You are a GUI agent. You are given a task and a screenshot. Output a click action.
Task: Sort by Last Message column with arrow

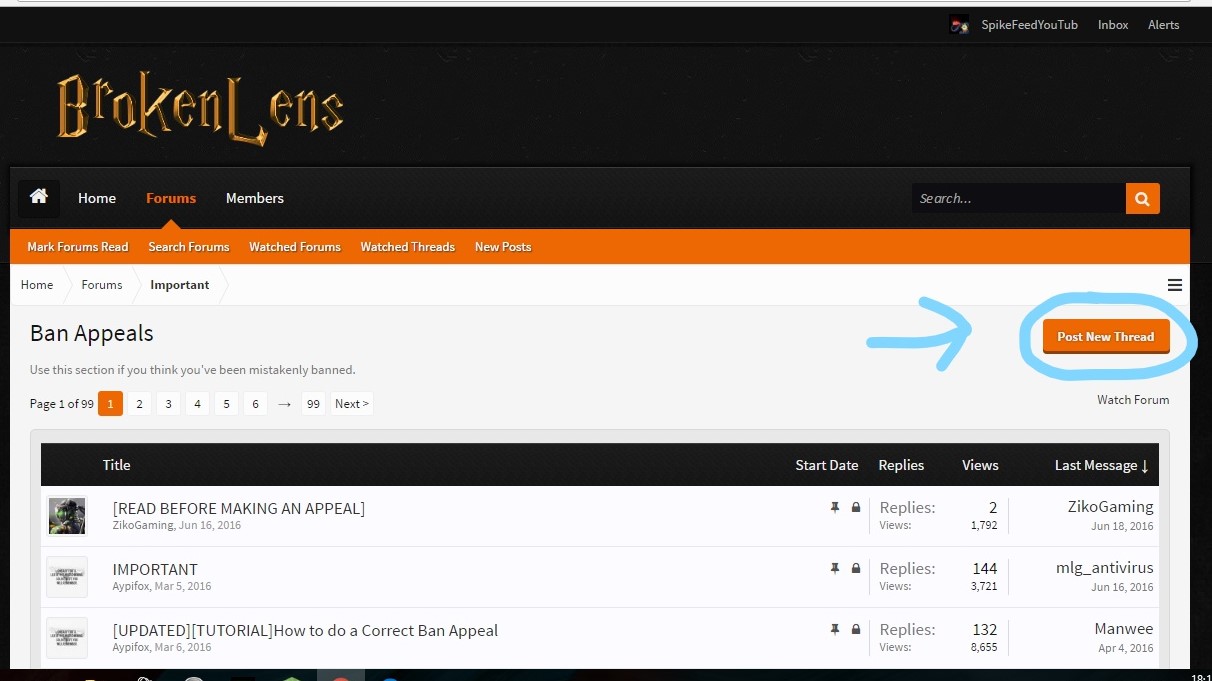click(1102, 465)
